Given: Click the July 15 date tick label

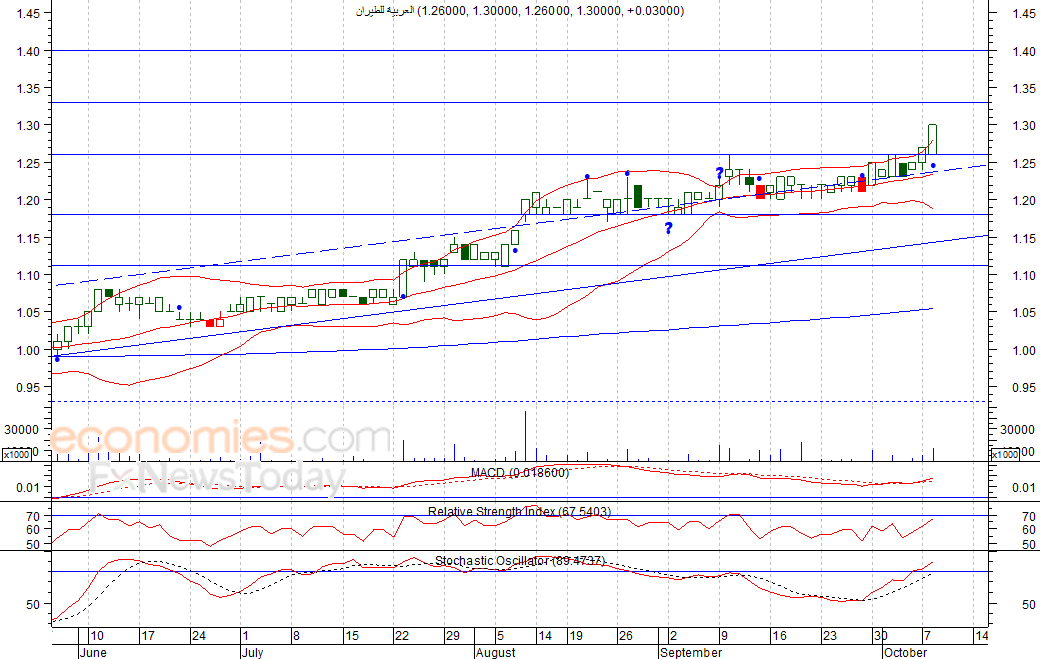Looking at the screenshot, I should click(352, 636).
